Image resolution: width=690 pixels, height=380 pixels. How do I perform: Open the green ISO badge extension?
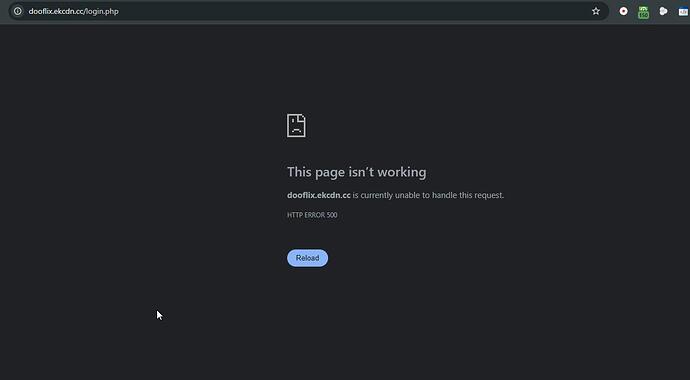tap(643, 12)
